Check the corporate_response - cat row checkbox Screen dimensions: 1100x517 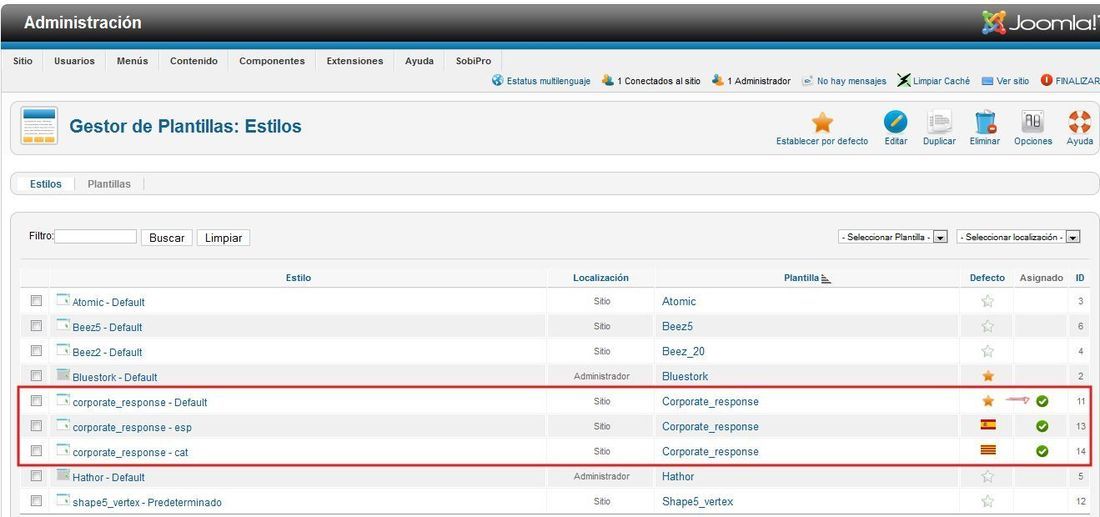[36, 451]
